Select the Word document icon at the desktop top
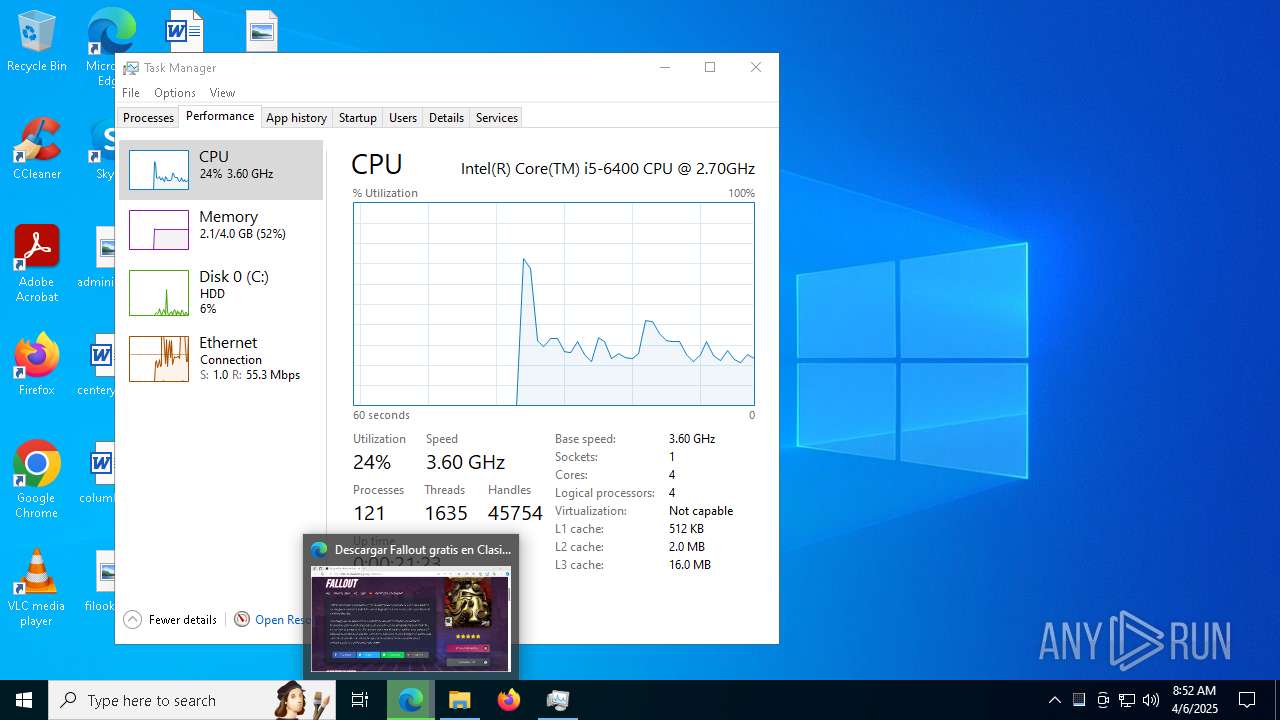Viewport: 1280px width, 720px height. click(184, 31)
